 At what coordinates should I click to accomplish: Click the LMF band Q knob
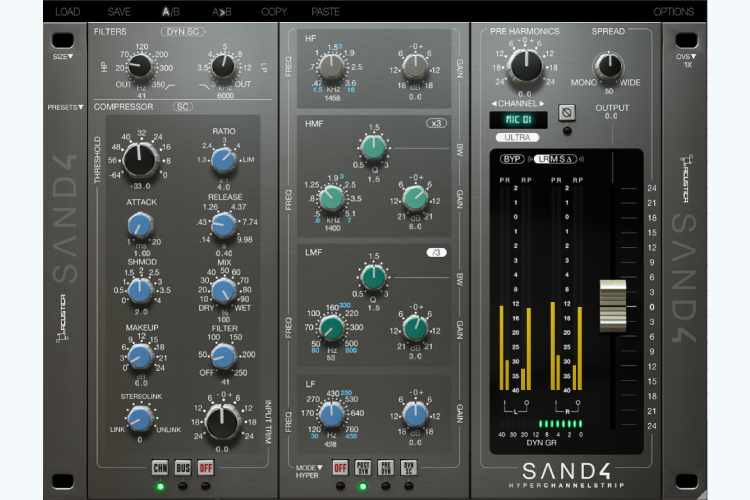[374, 277]
